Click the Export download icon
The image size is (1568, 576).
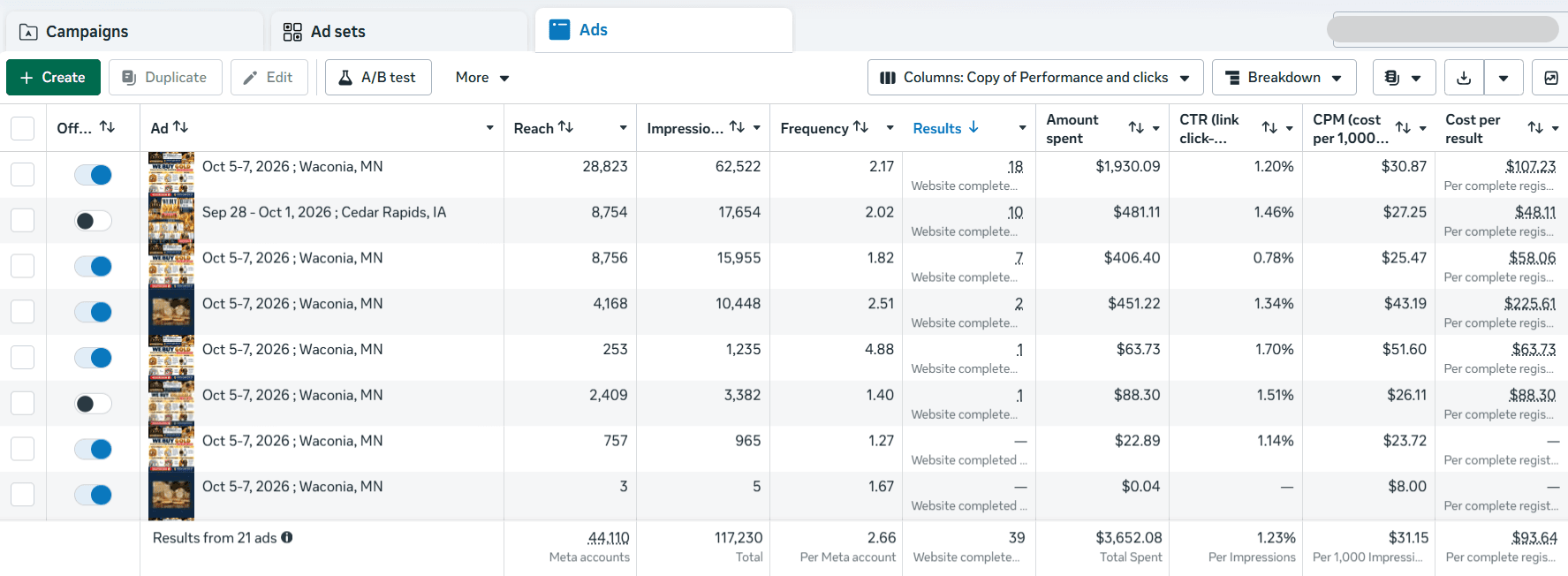(x=1464, y=78)
